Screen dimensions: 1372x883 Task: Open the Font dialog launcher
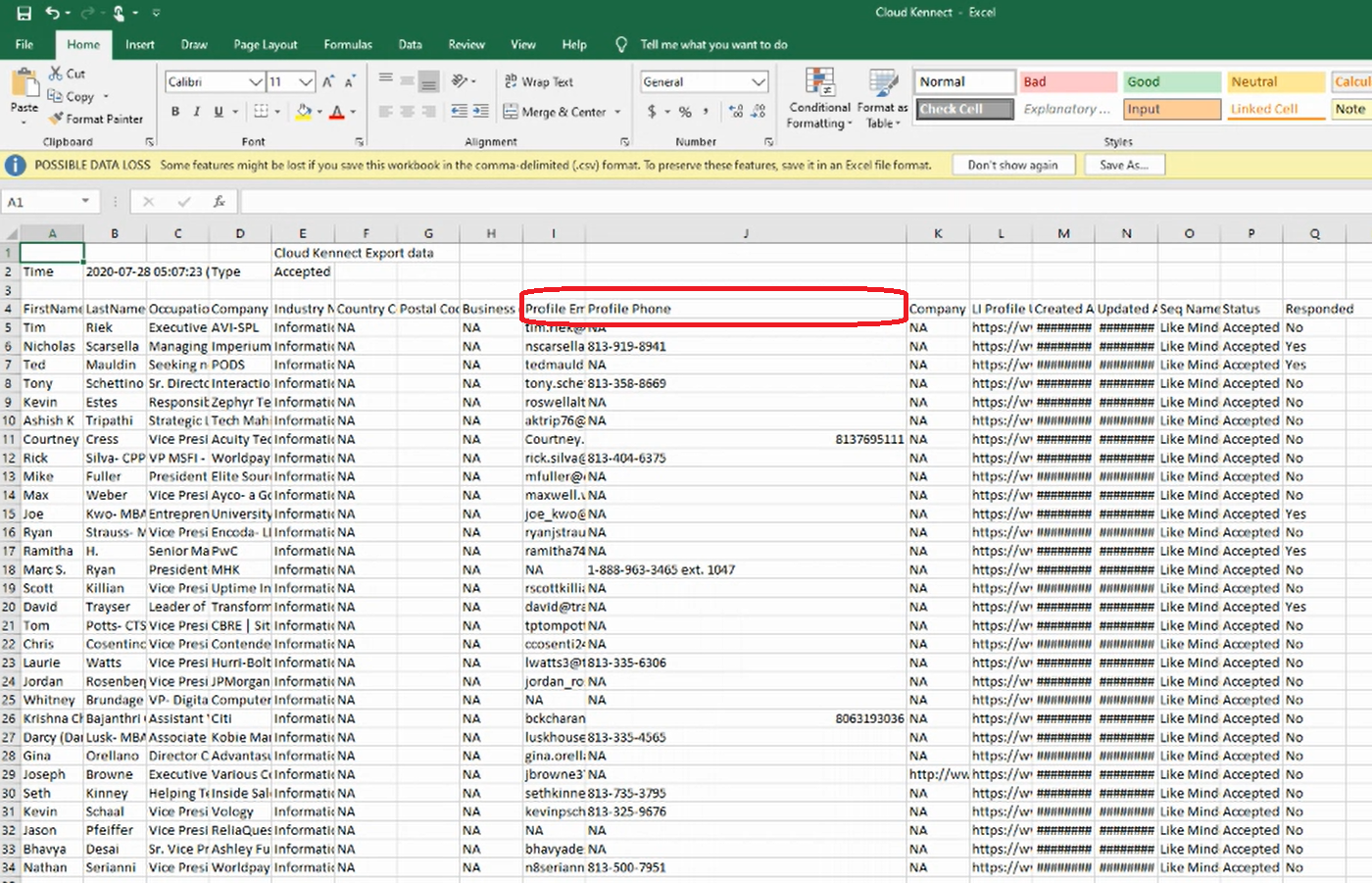point(360,142)
